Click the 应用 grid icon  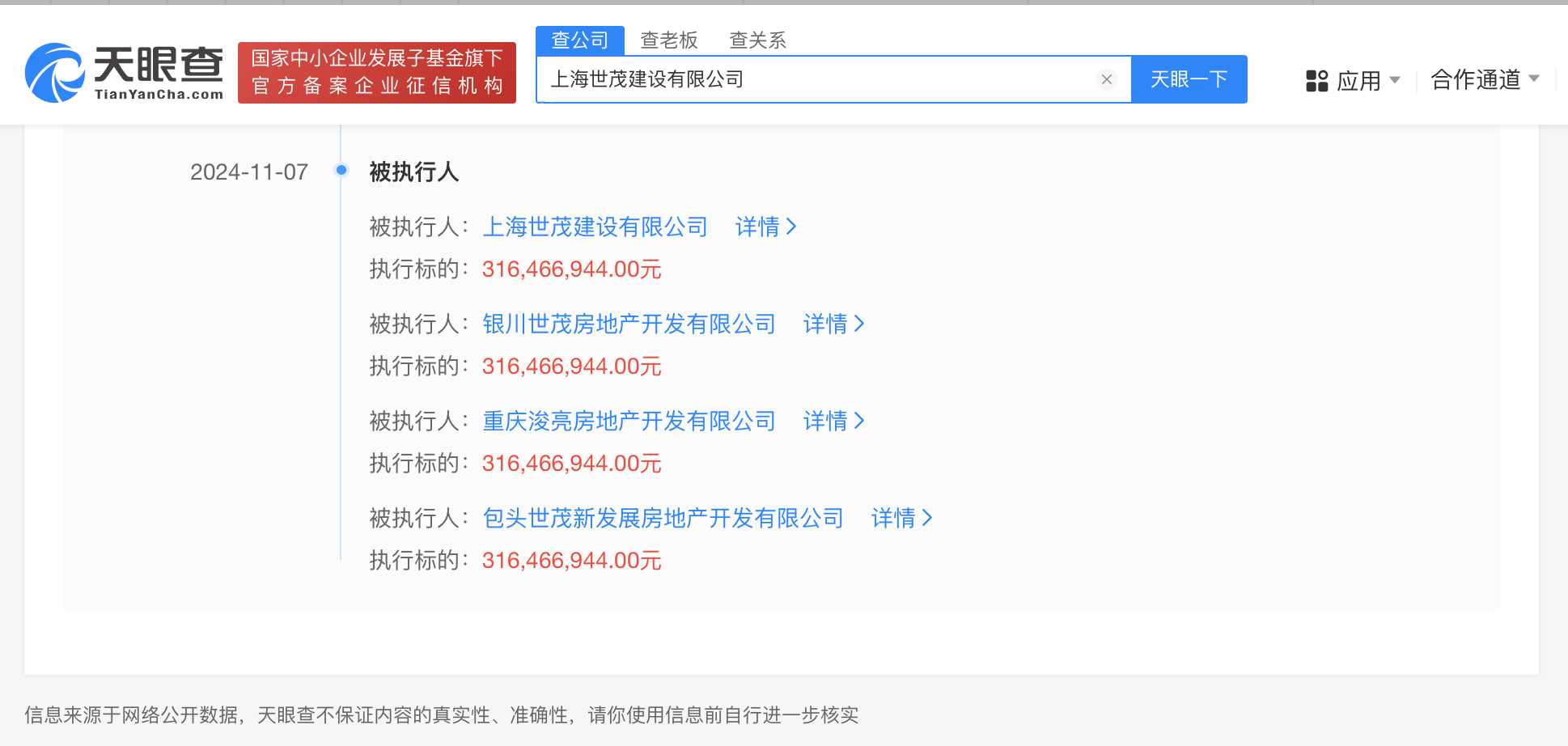pos(1316,81)
